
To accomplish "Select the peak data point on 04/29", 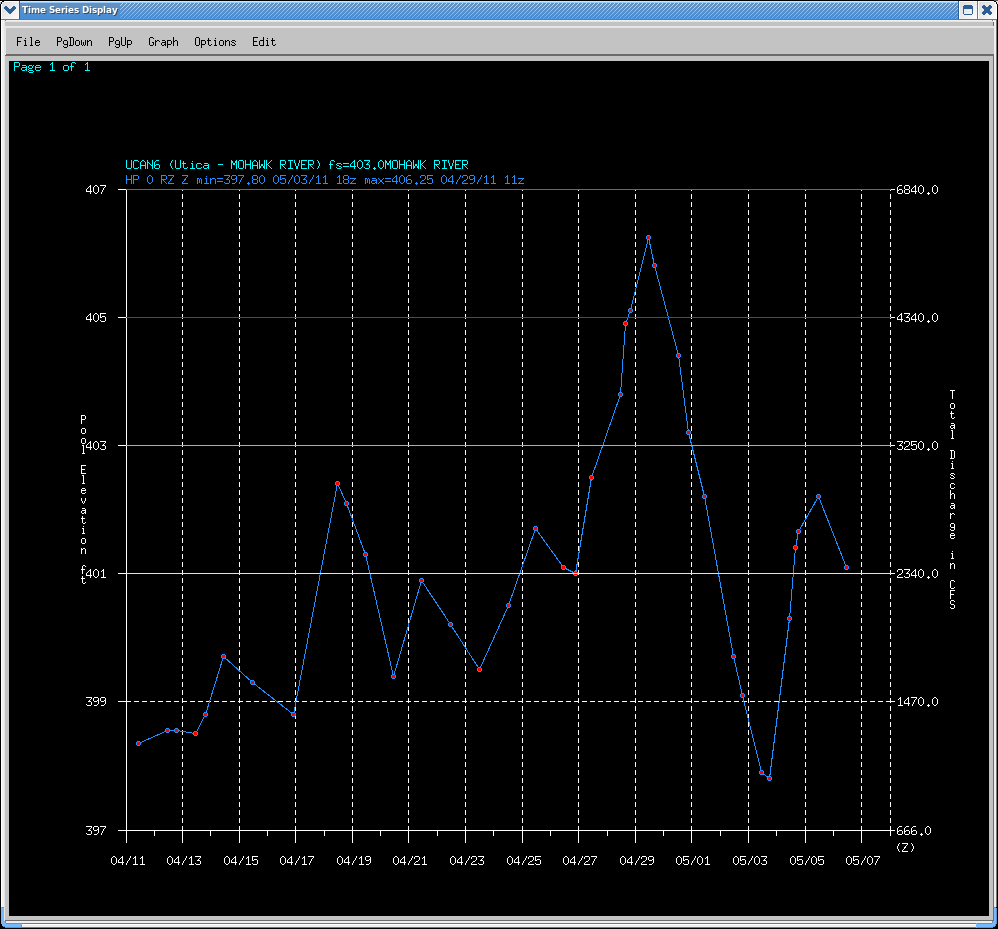I will (x=648, y=237).
